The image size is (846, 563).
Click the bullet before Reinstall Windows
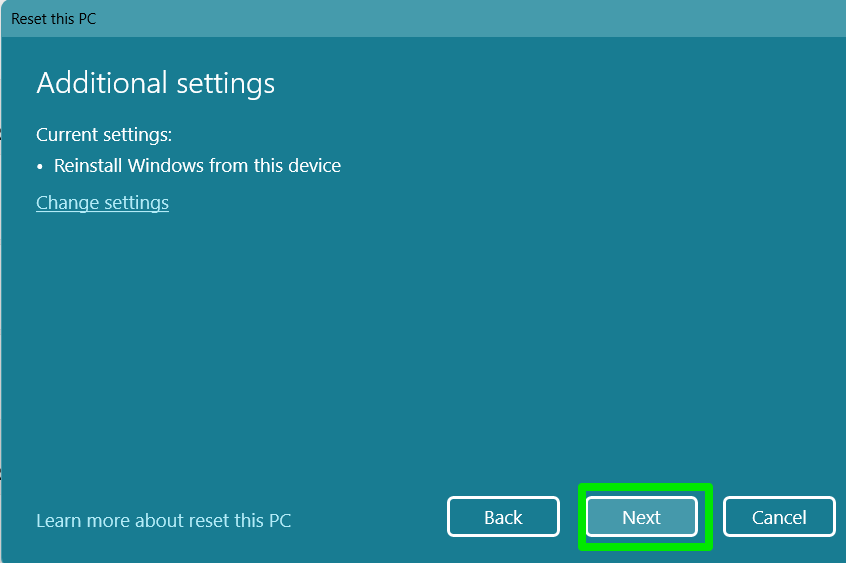[41, 167]
